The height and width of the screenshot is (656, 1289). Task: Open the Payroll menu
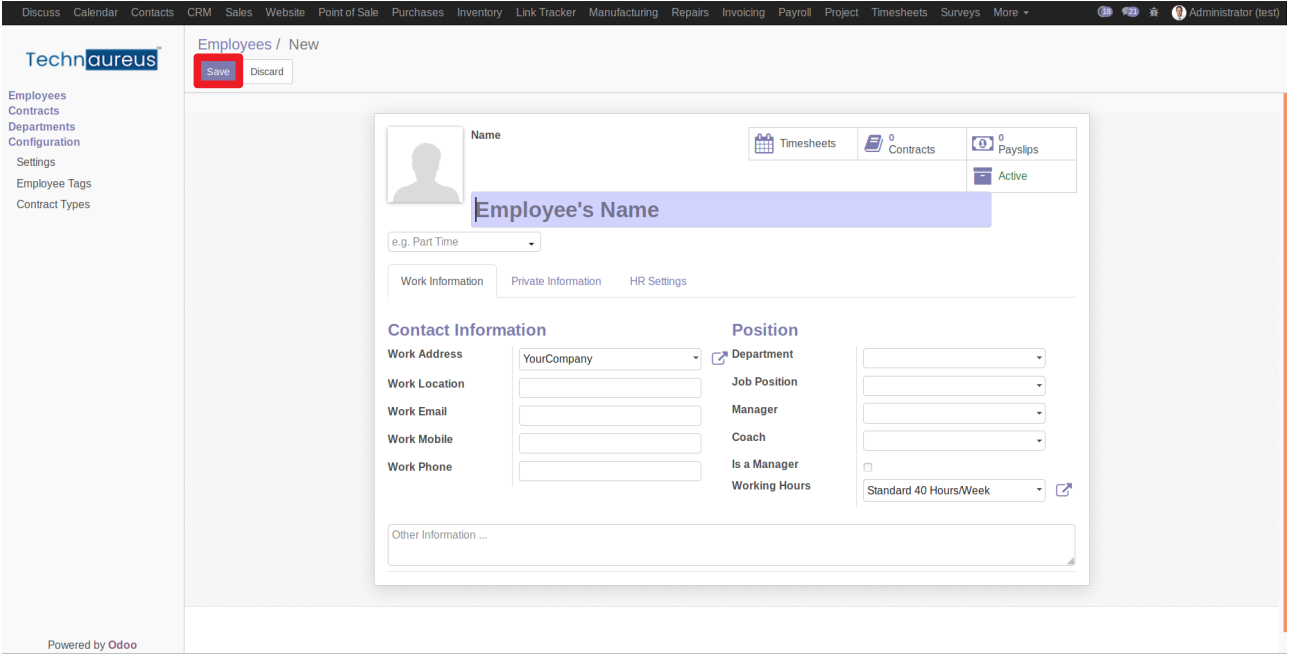[795, 13]
